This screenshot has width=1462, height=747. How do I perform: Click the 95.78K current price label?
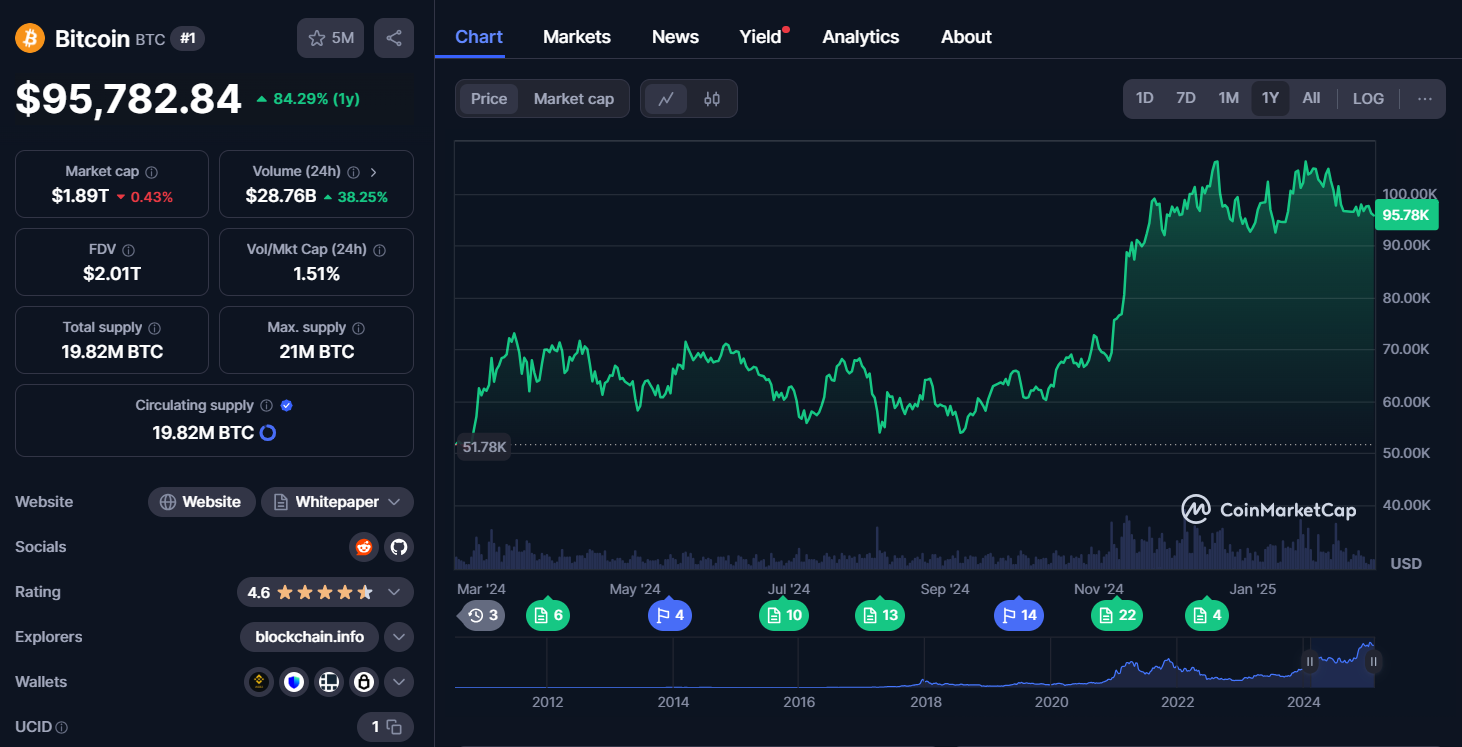(x=1407, y=215)
